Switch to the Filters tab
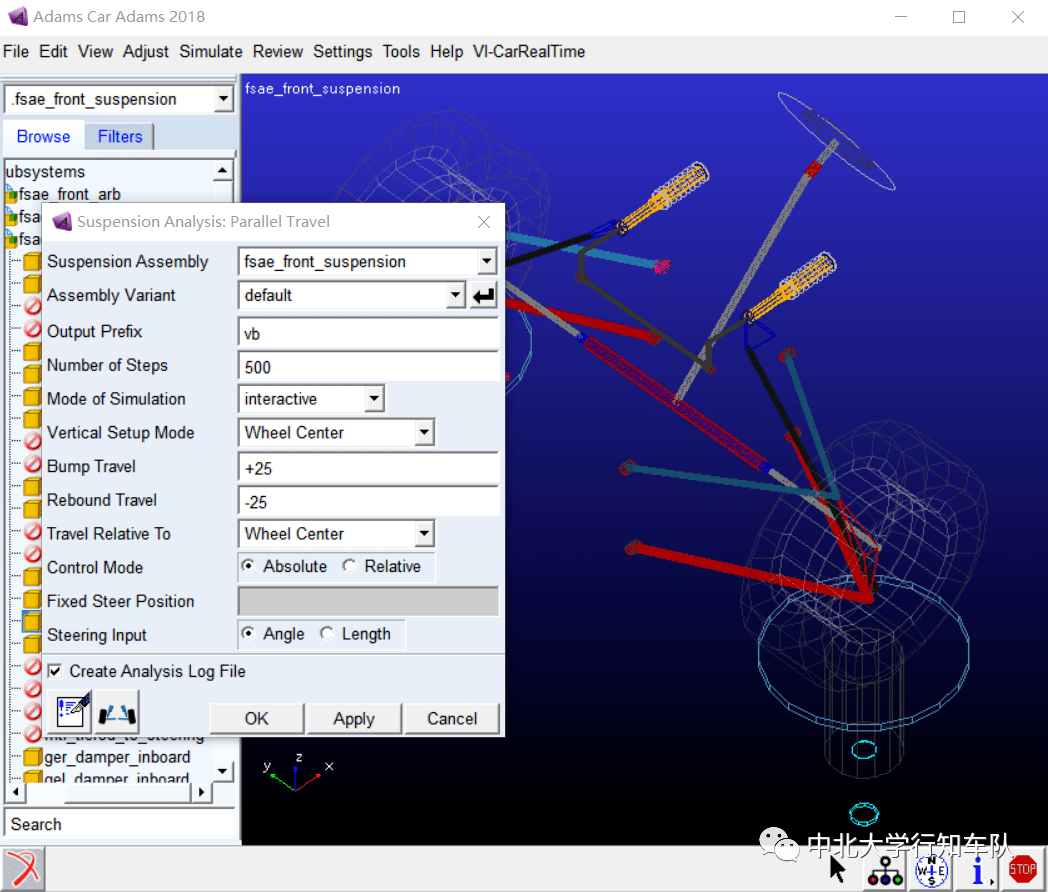The width and height of the screenshot is (1048, 892). point(120,136)
